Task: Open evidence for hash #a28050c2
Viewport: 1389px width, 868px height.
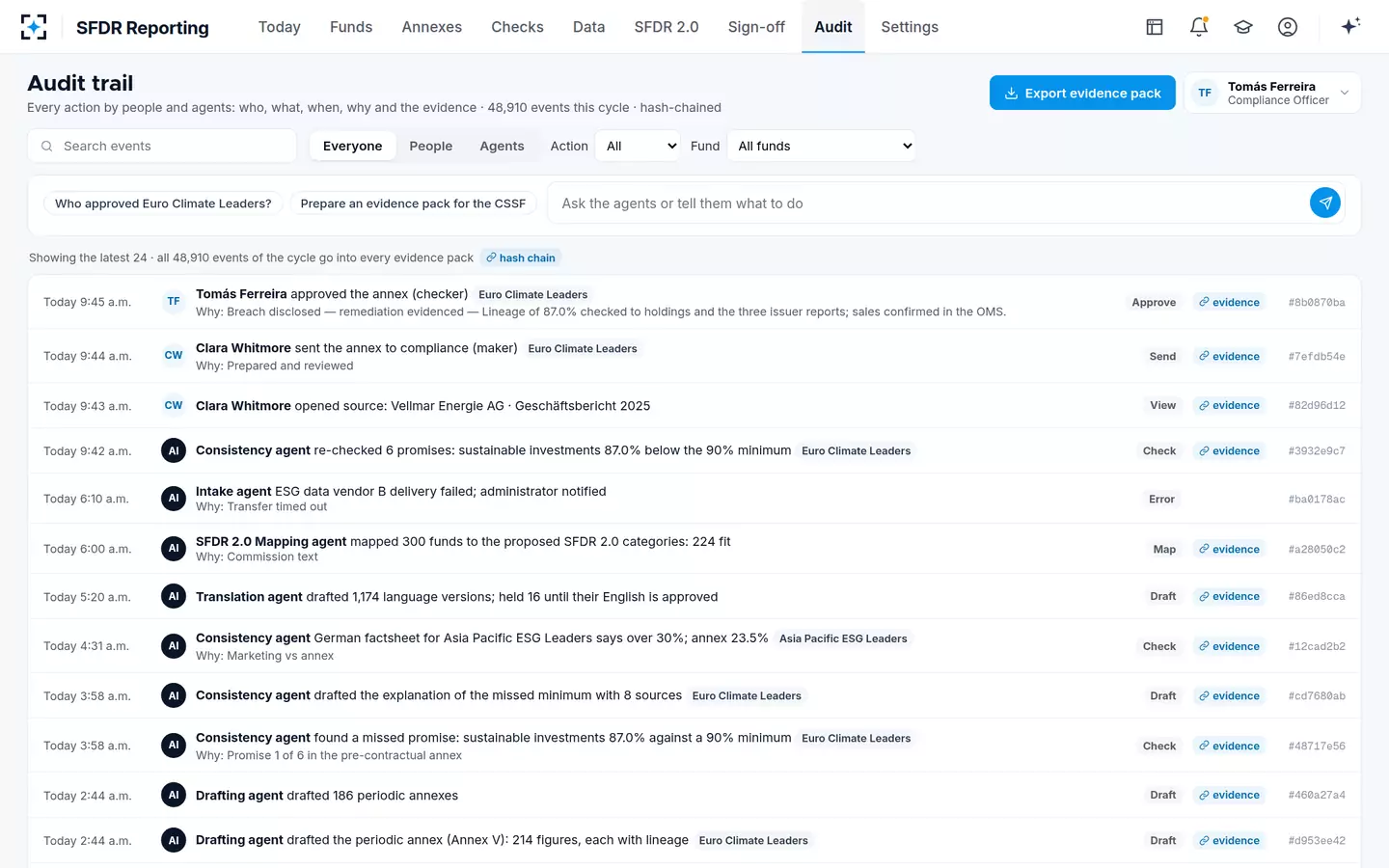Action: click(1230, 550)
